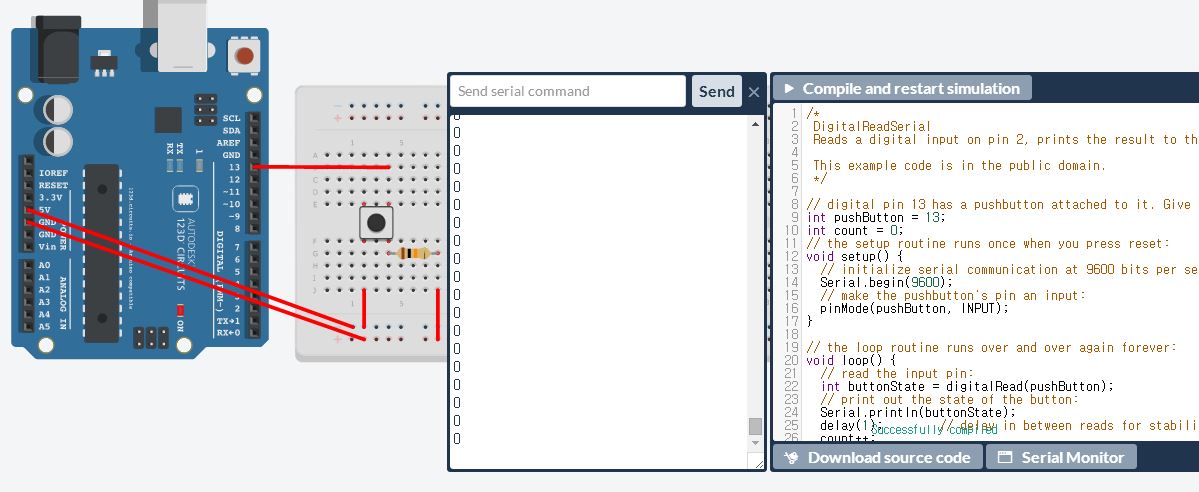Click code line 'void loop() {'
The height and width of the screenshot is (492, 1199).
851,360
